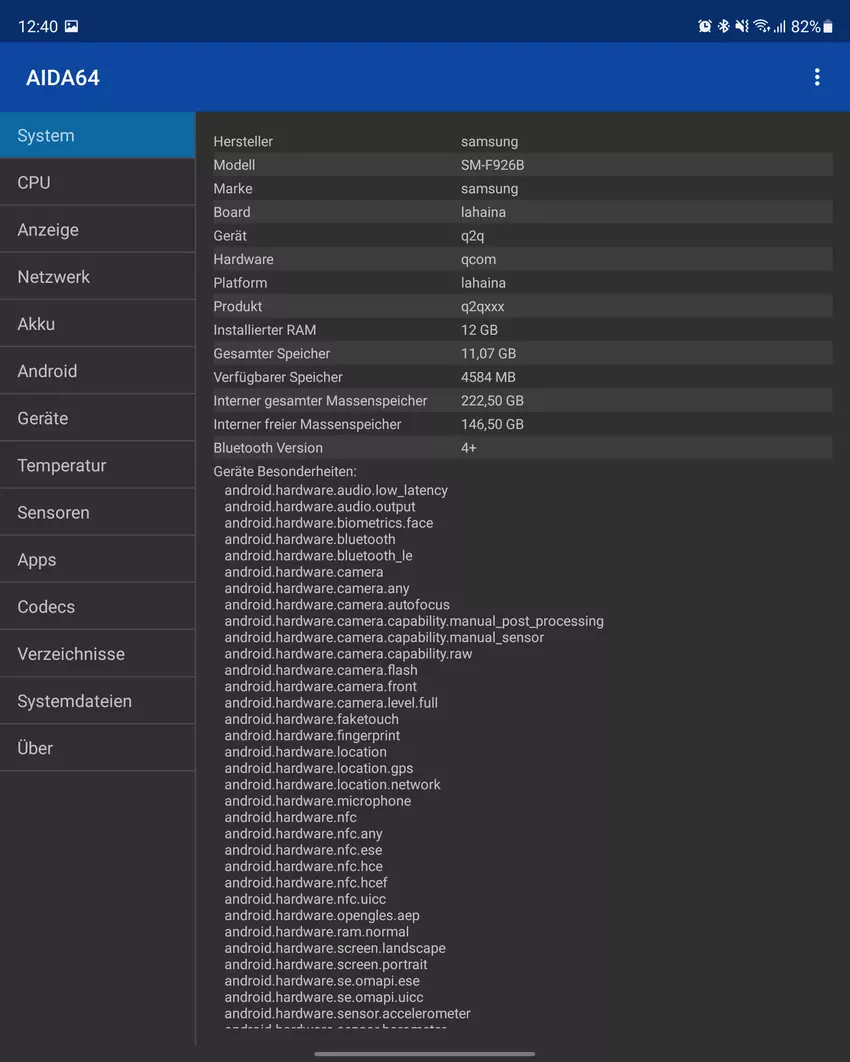Tap the muted sound status icon

(x=741, y=27)
